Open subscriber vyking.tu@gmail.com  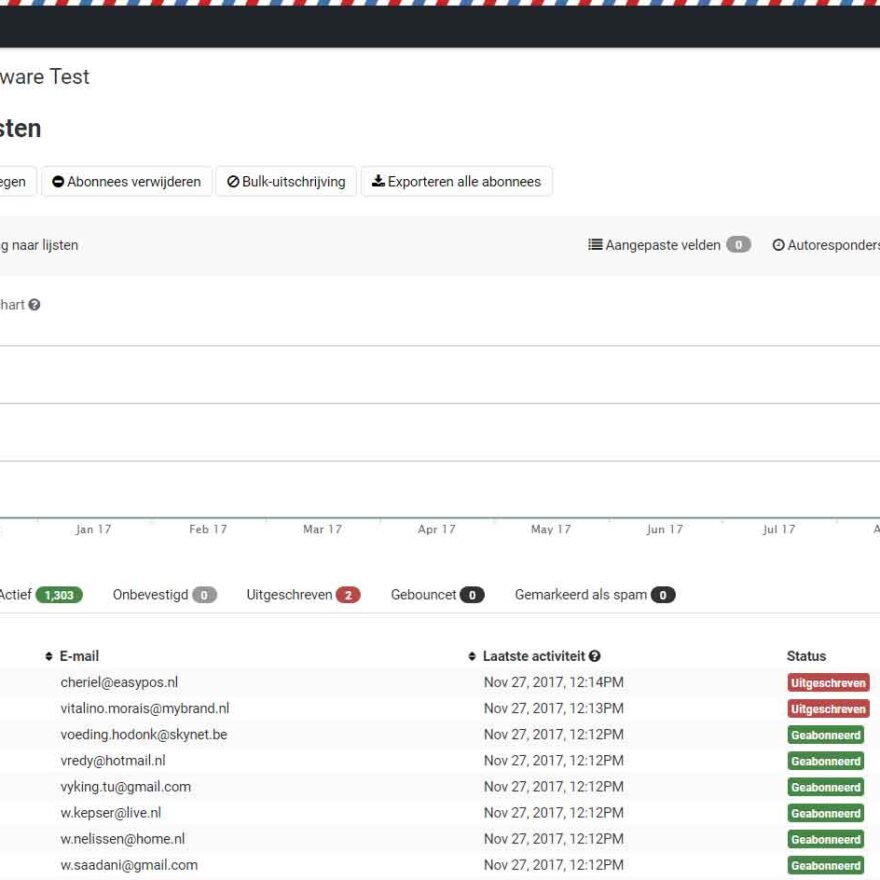point(126,787)
